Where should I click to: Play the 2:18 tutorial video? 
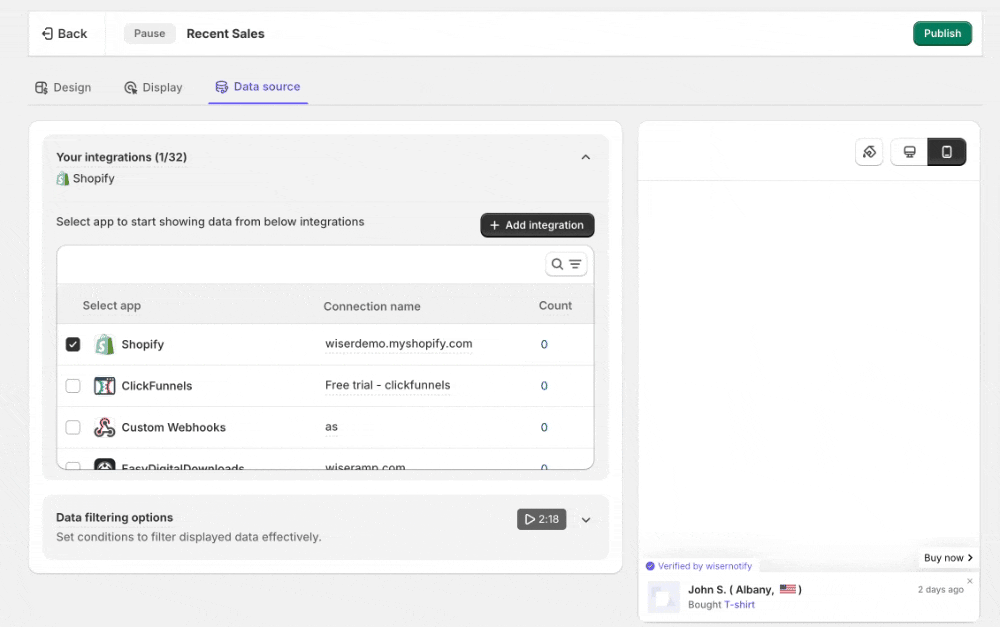(541, 519)
